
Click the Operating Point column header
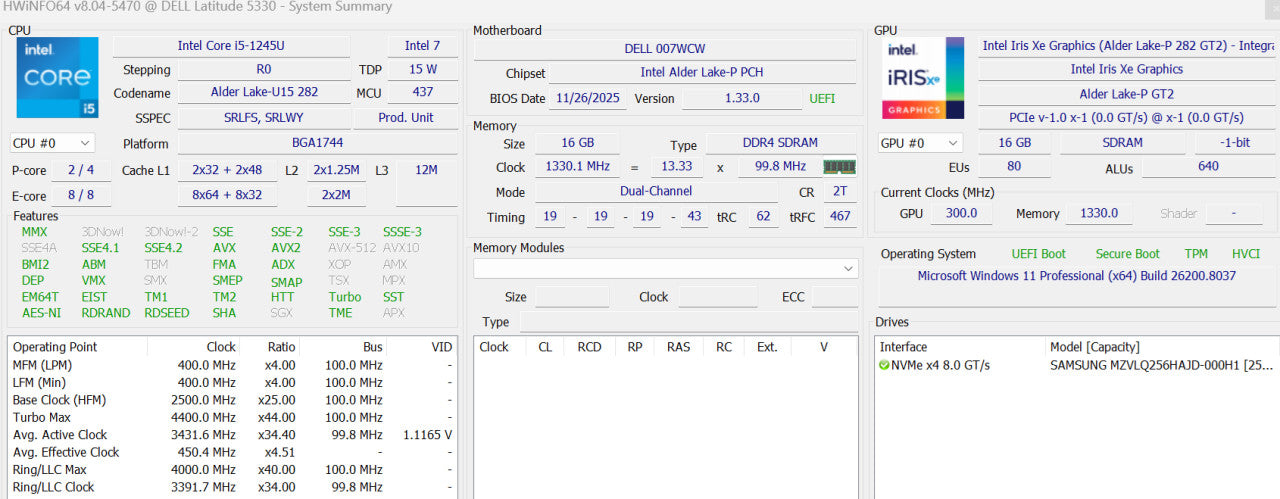pyautogui.click(x=55, y=347)
